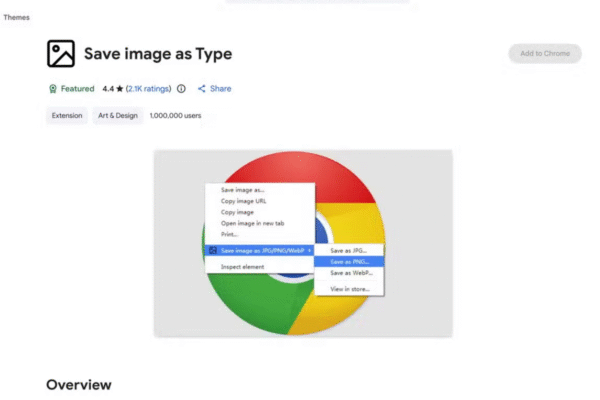This screenshot has height=400, width=600.
Task: Click the 'Overview' heading
Action: click(x=79, y=385)
